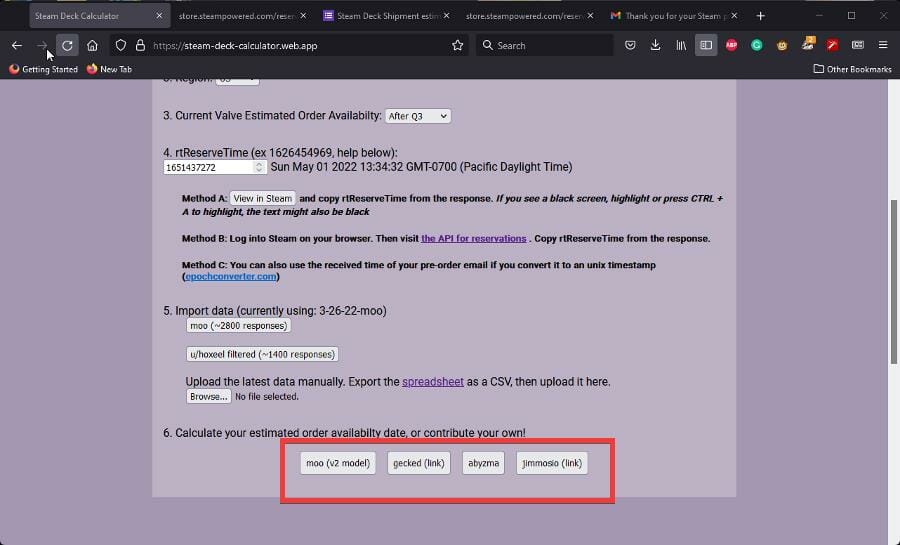
Task: Click Browse to upload CSV file
Action: (x=208, y=396)
